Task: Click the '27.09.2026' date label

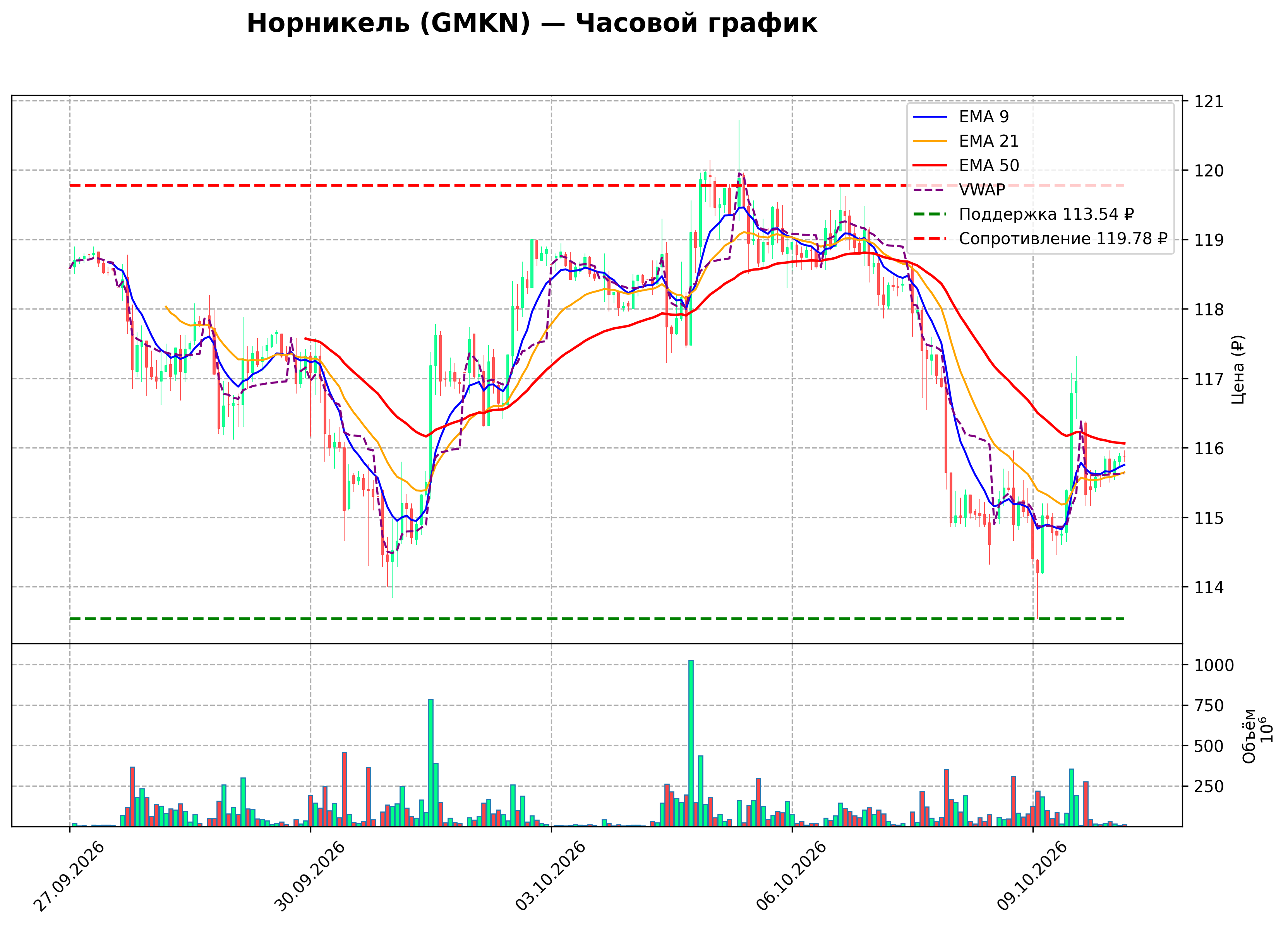Action: coord(69,876)
